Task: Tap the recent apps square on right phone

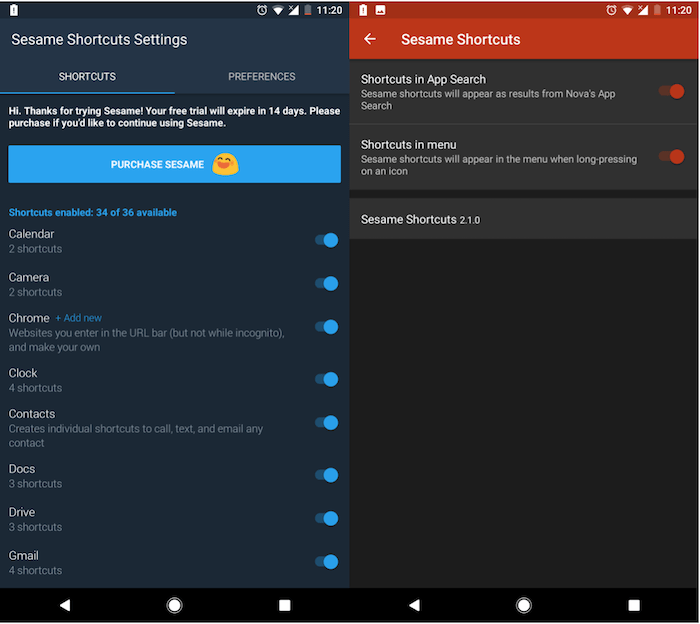Action: pos(634,605)
